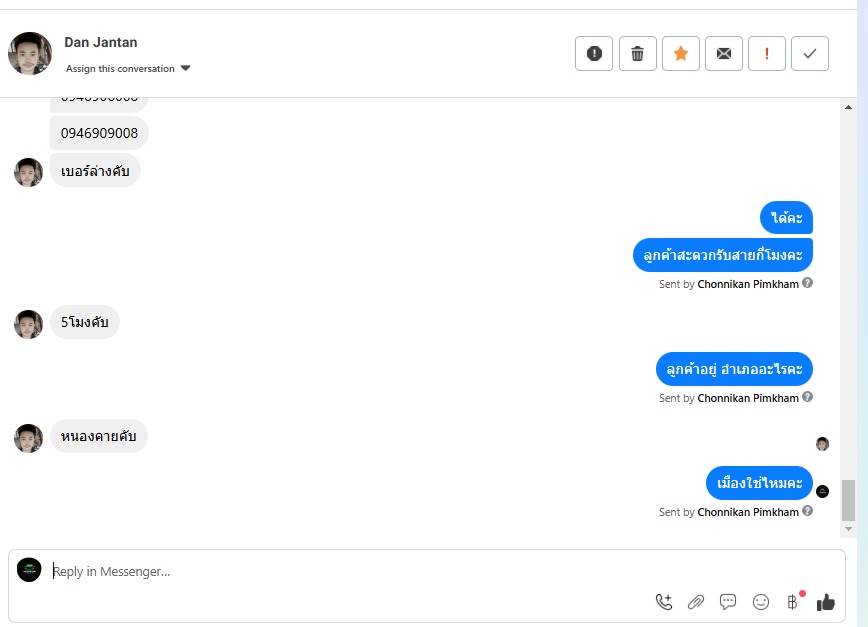Toggle the orange star on this conversation

(x=680, y=54)
